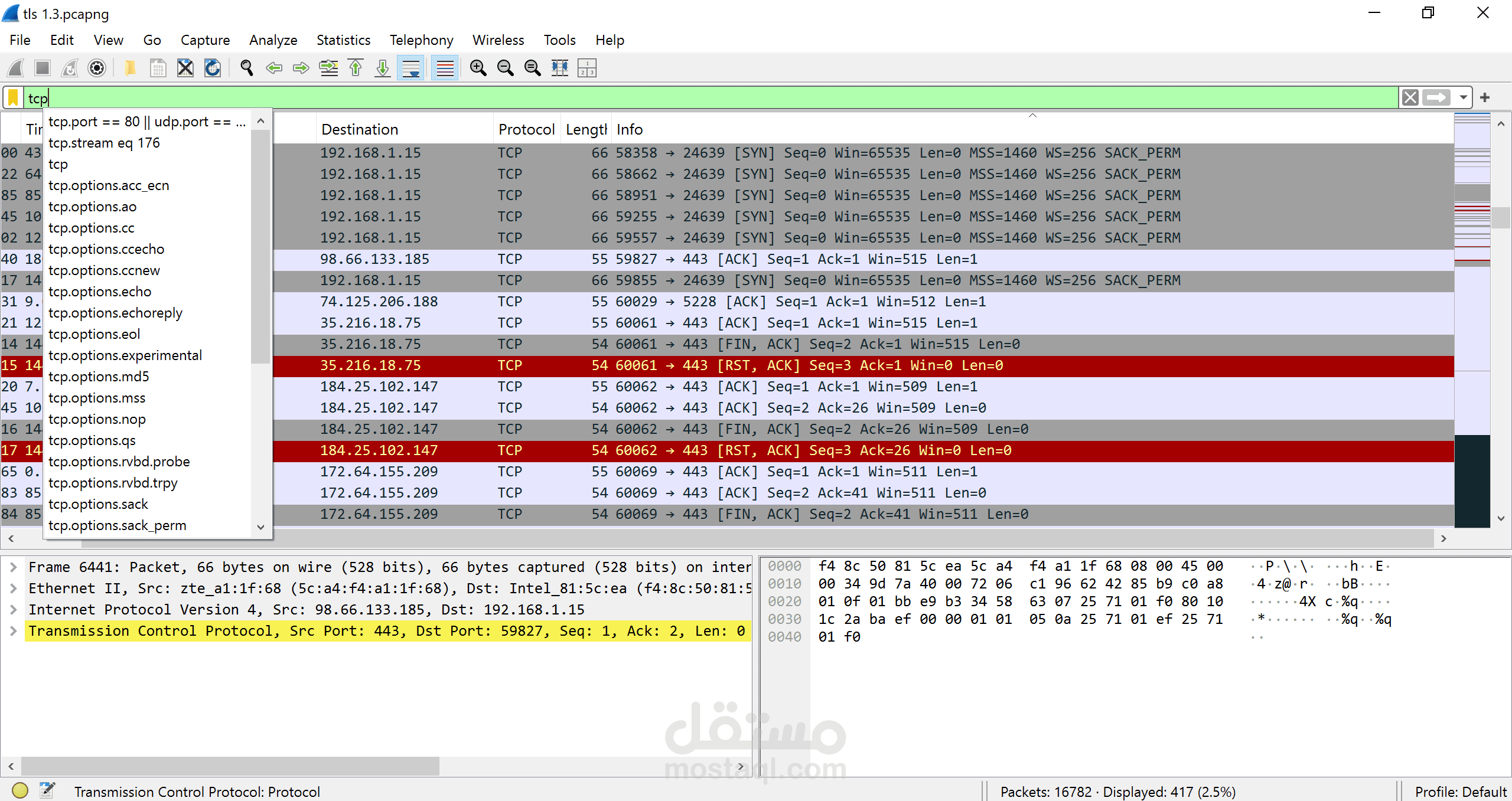Image resolution: width=1512 pixels, height=801 pixels.
Task: Jump to first packet with the up arrow icon
Action: click(356, 68)
